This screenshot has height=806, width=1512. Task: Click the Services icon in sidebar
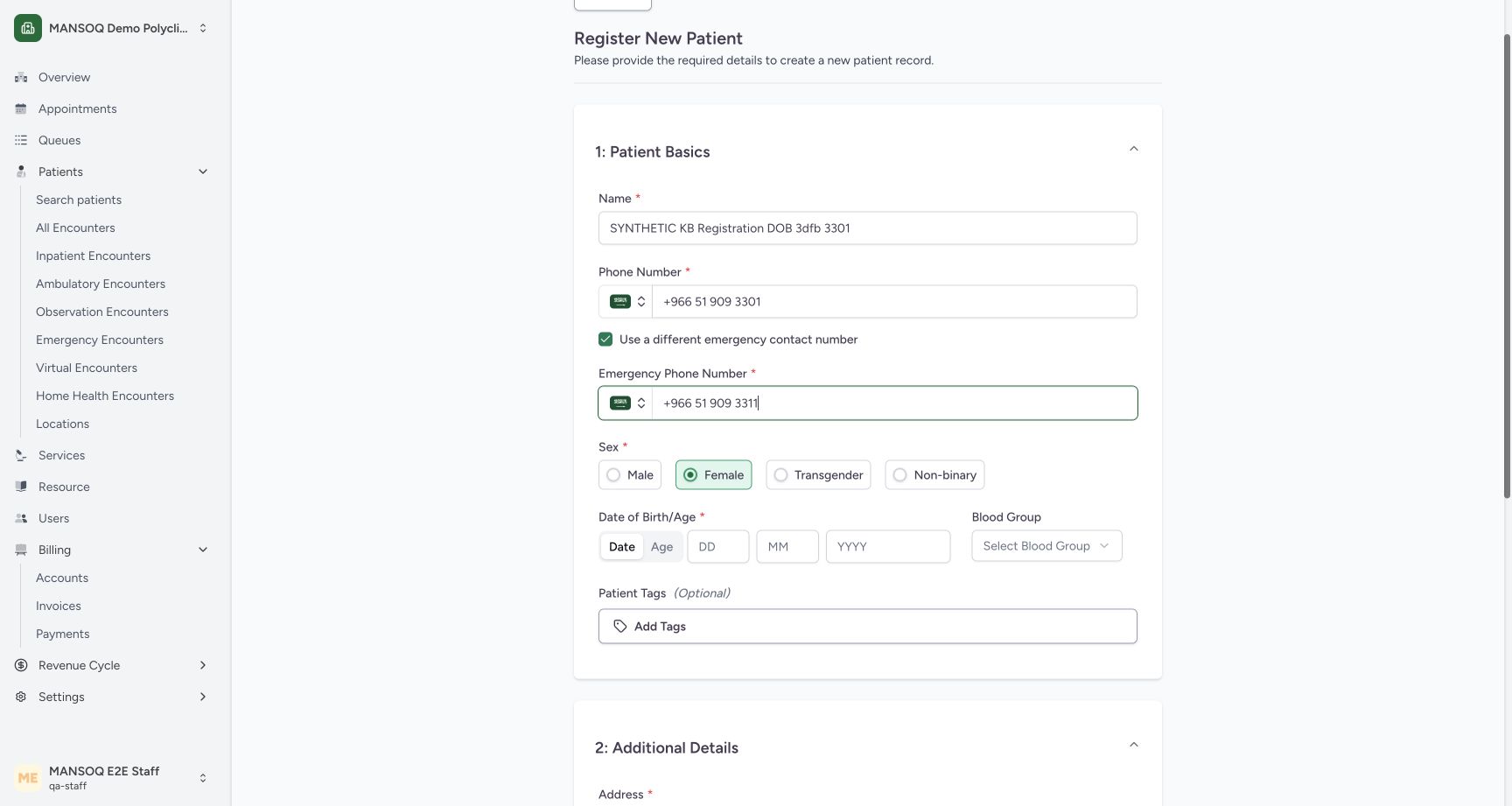coord(21,455)
